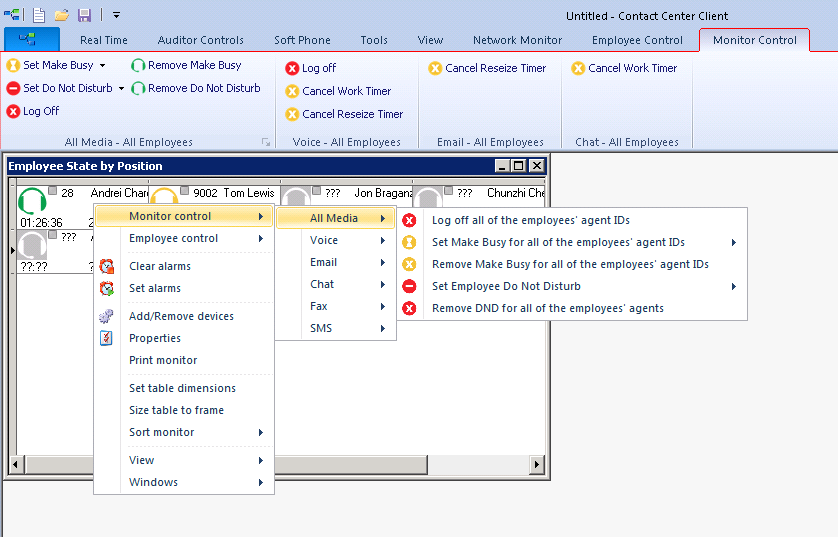Viewport: 838px width, 537px height.
Task: Click the Open folder icon in title bar
Action: click(62, 15)
